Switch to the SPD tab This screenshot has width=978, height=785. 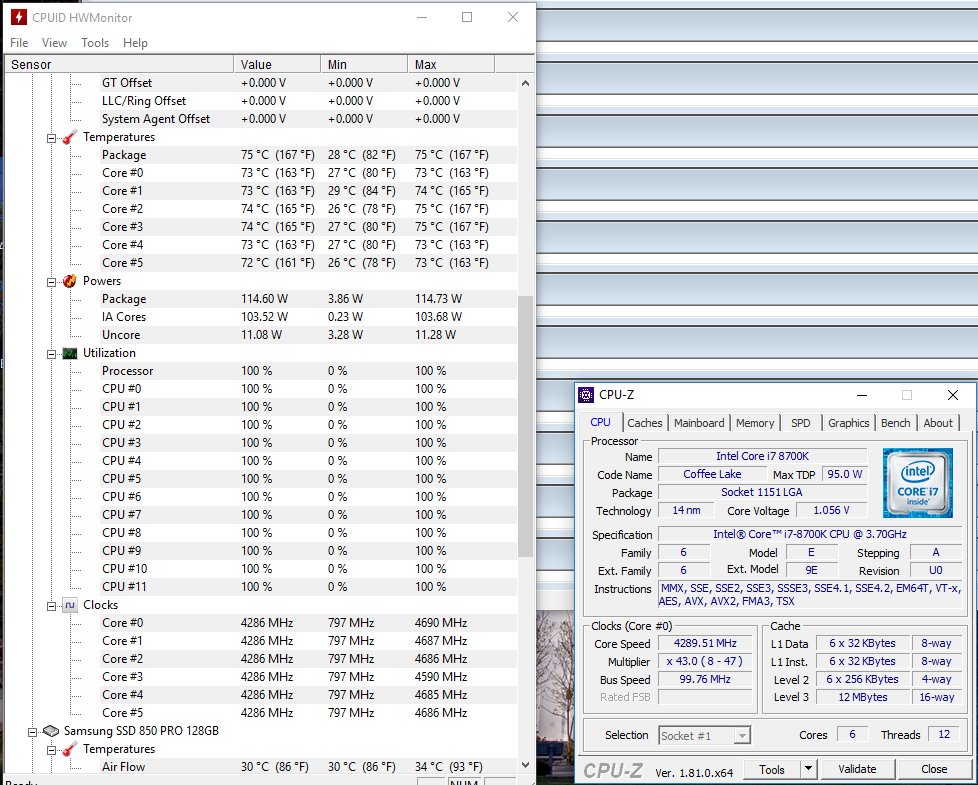800,423
